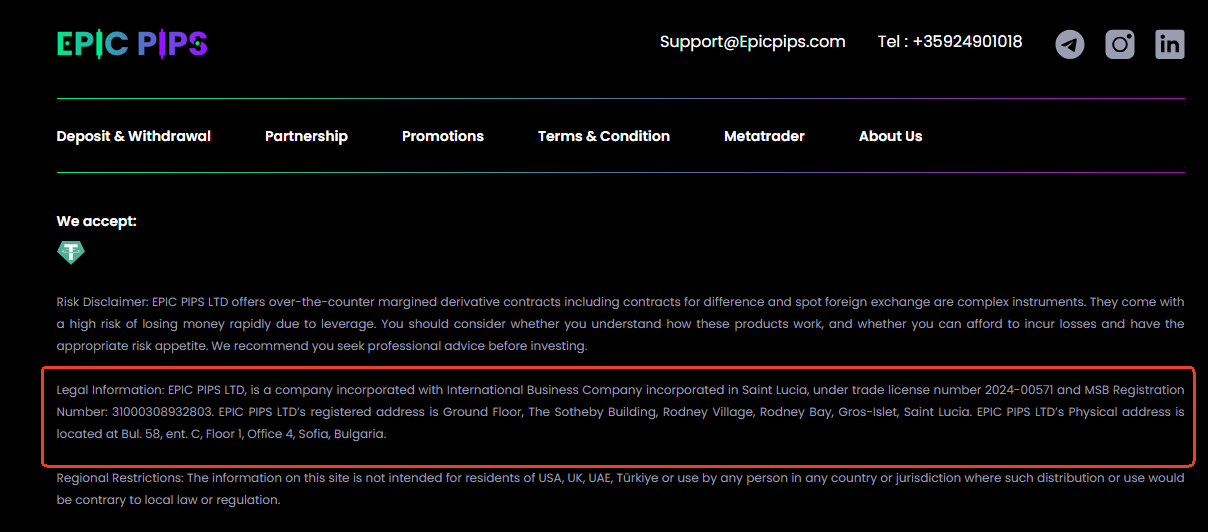The height and width of the screenshot is (532, 1208).
Task: Click the Sofia, Bulgaria address text
Action: (x=346, y=434)
